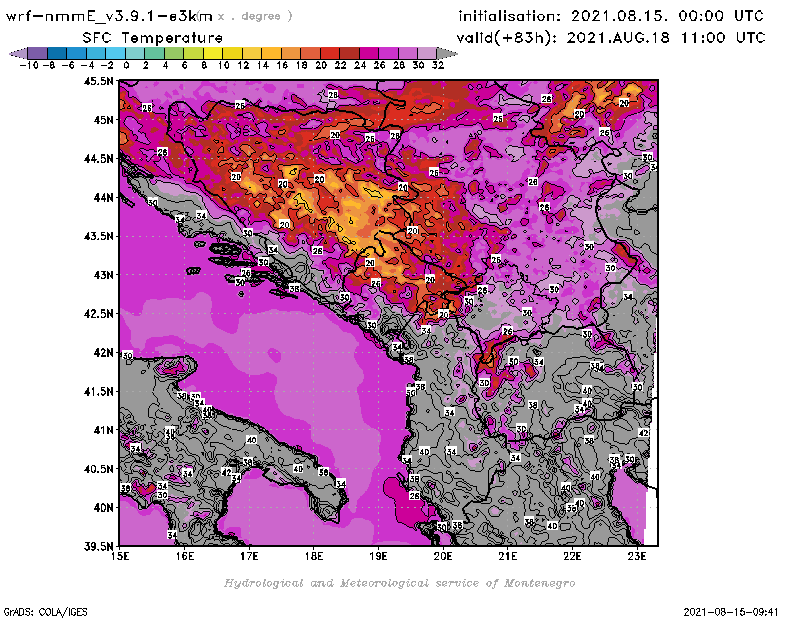
Task: Click the 32 label under the color legend
Action: (x=438, y=65)
